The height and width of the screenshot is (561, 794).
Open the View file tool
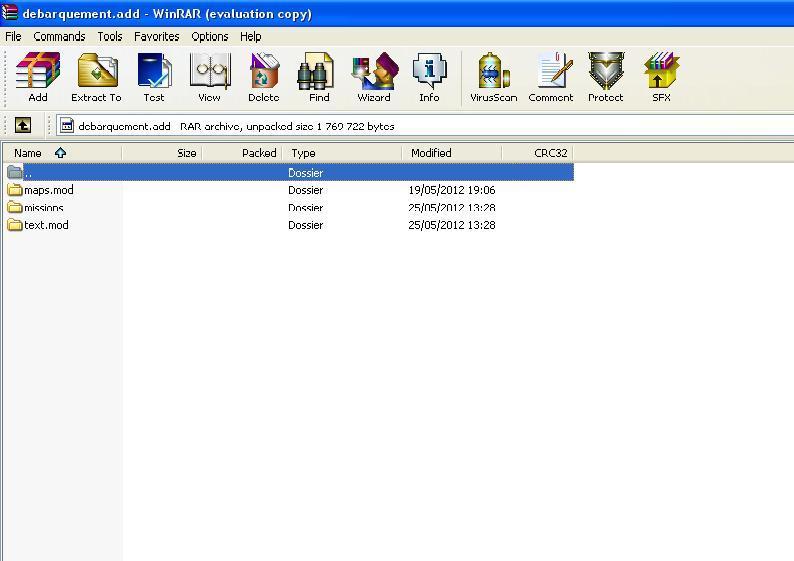(x=209, y=77)
